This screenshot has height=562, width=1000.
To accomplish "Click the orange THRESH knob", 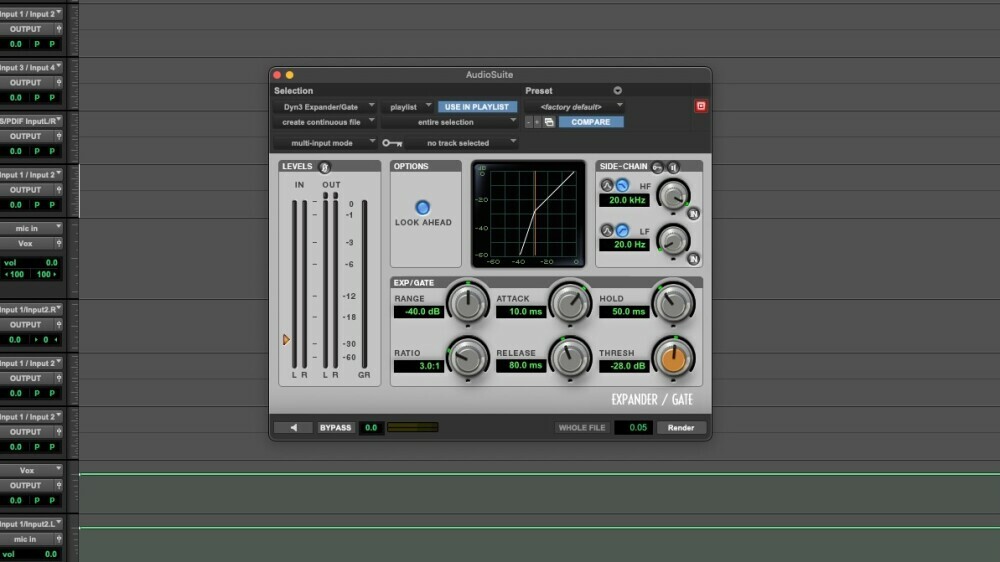I will pyautogui.click(x=673, y=359).
